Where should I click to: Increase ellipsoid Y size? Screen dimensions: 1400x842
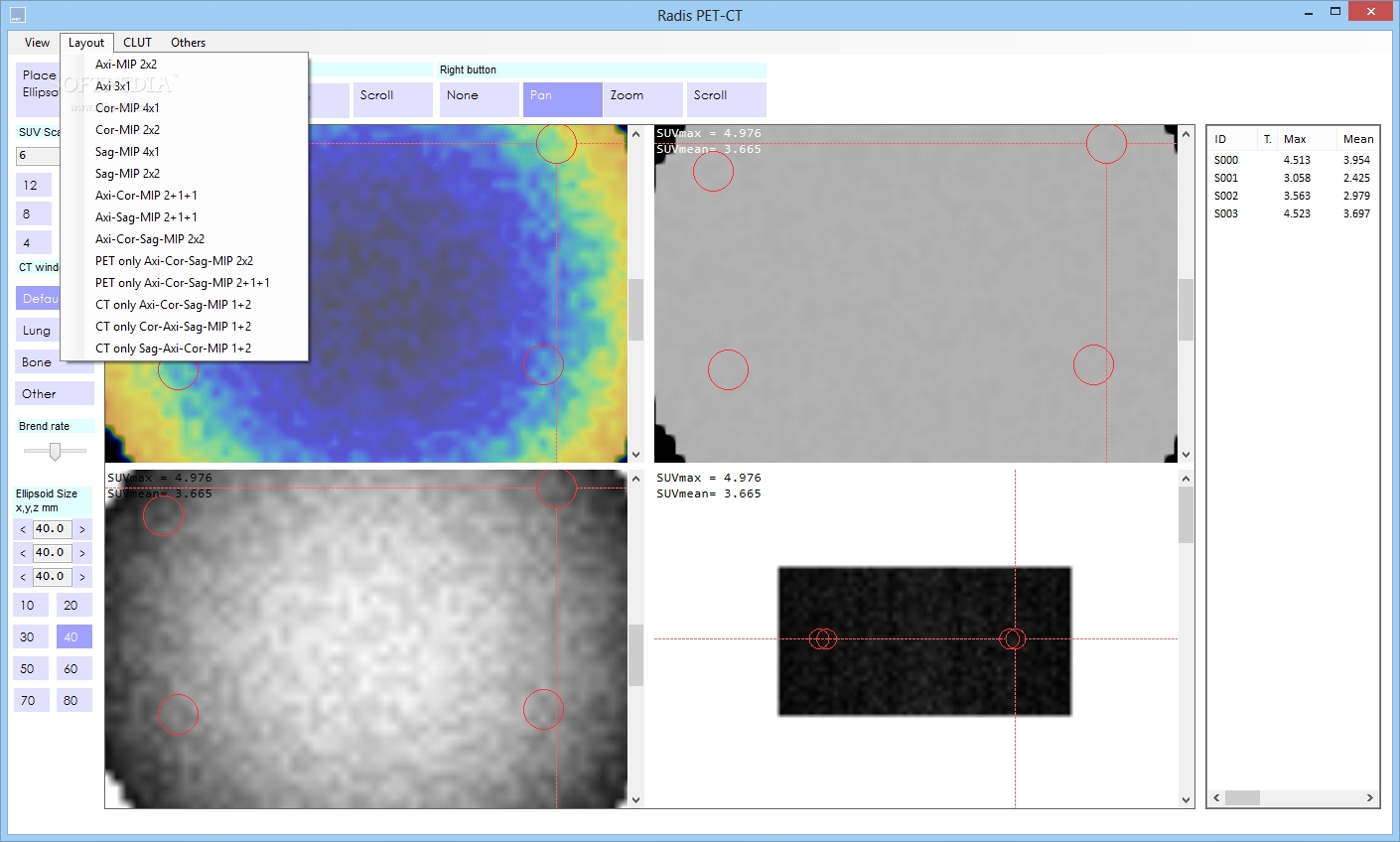click(82, 553)
